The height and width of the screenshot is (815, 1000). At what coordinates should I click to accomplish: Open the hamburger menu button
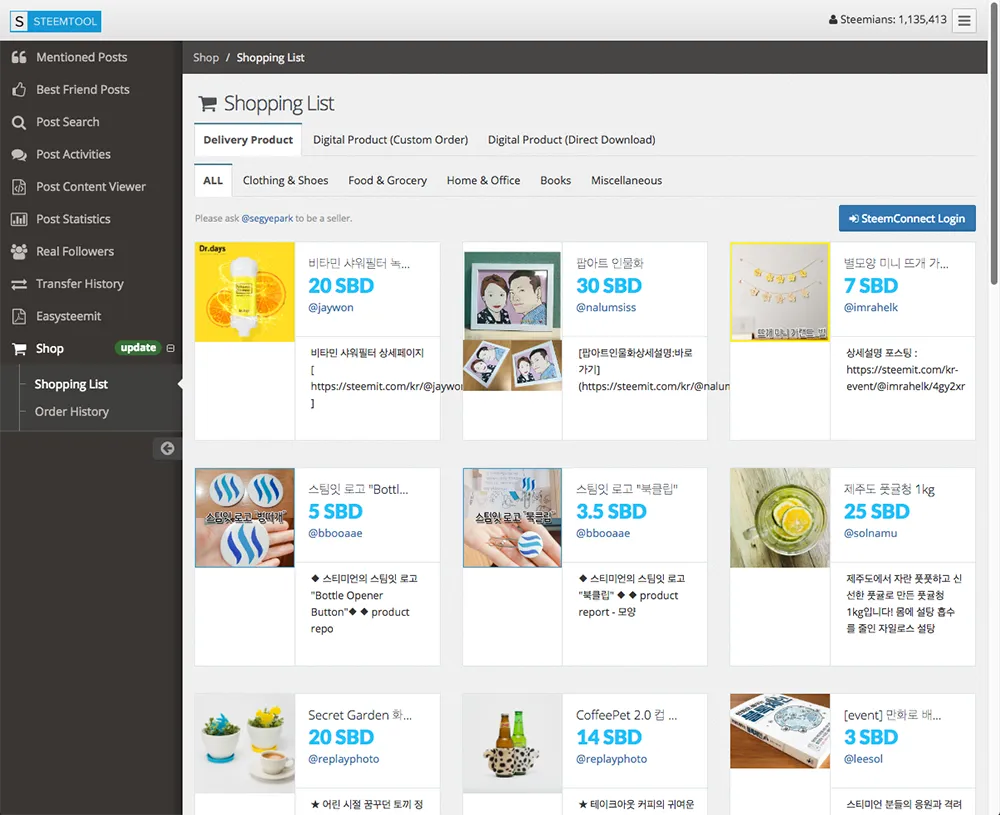click(x=964, y=20)
